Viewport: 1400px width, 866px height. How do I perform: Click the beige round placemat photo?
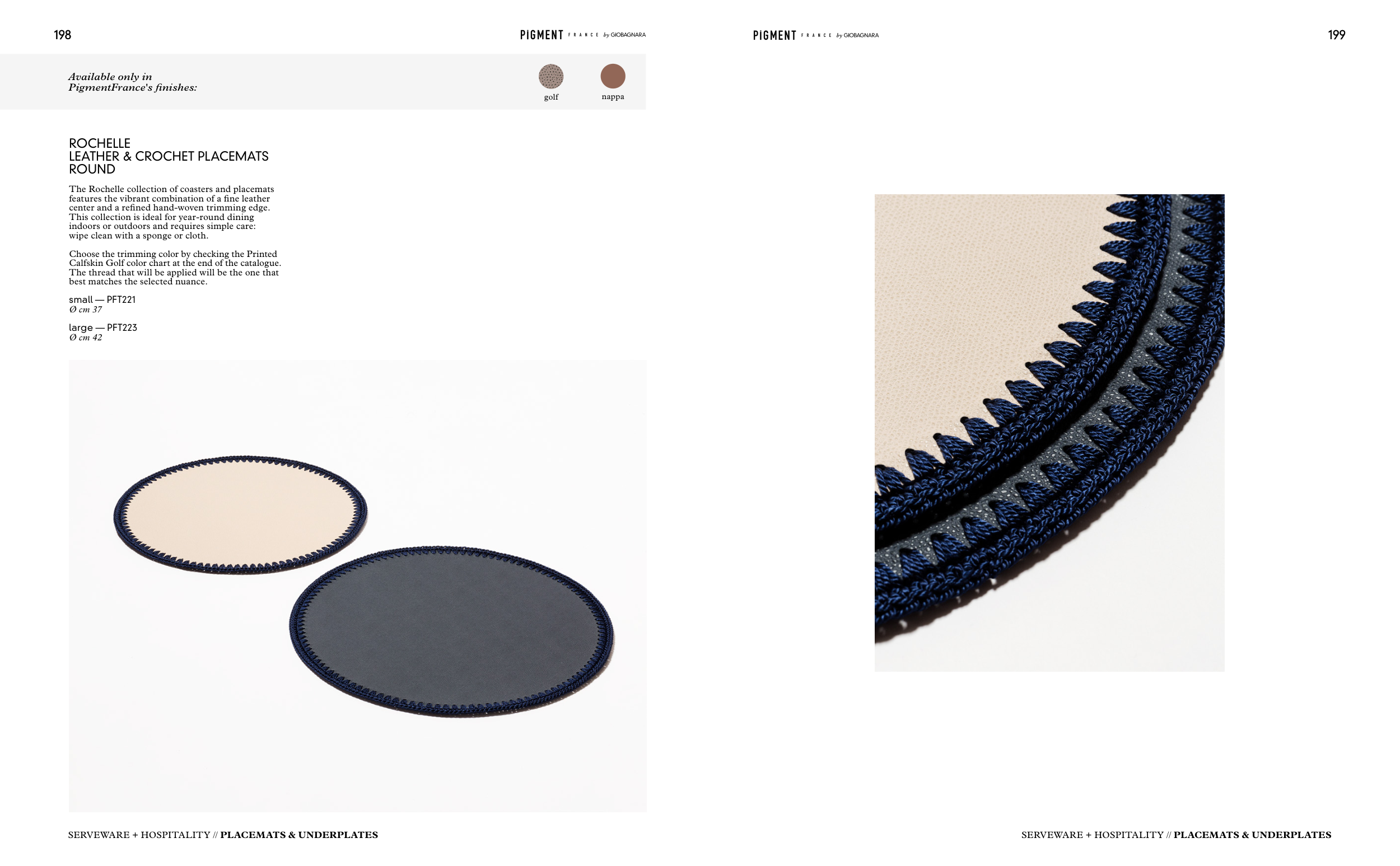point(240,515)
